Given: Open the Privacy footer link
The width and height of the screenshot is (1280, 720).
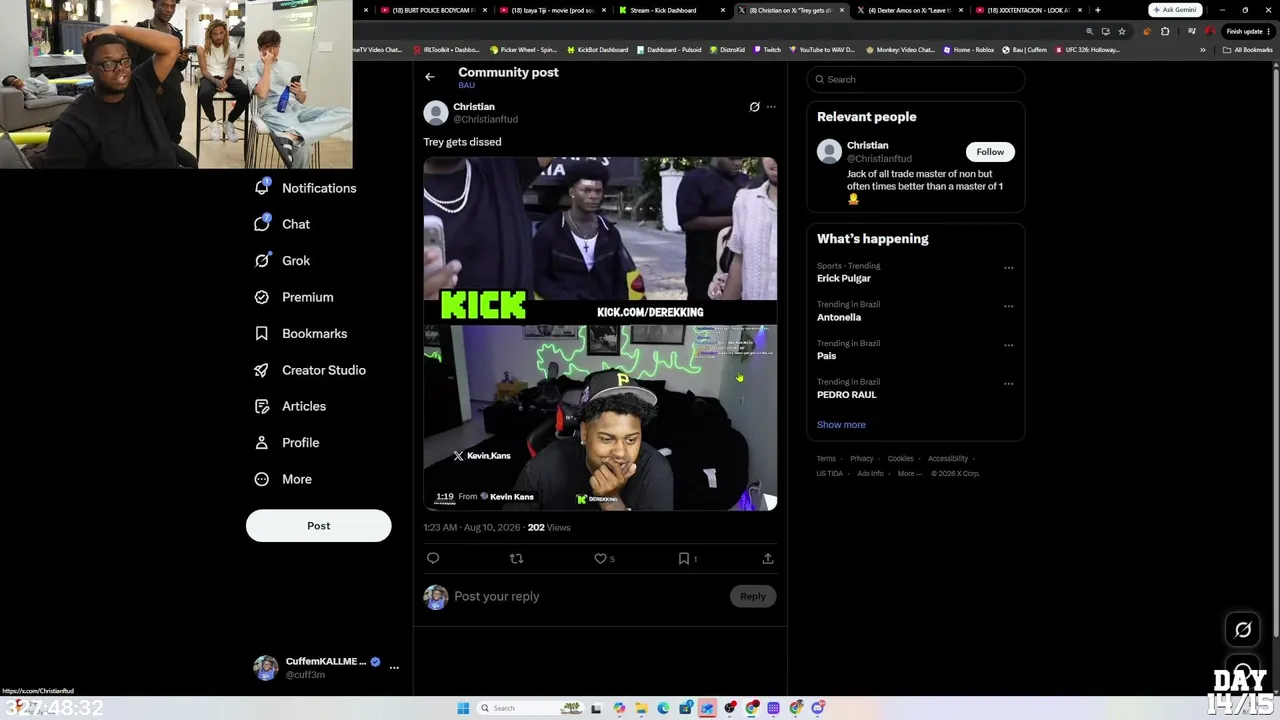Looking at the screenshot, I should pyautogui.click(x=862, y=459).
